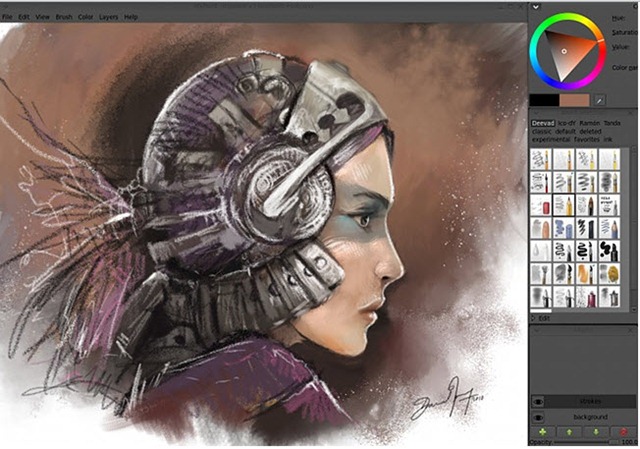
Task: Choose the pen brush with scribbled text preview
Action: pos(609,205)
